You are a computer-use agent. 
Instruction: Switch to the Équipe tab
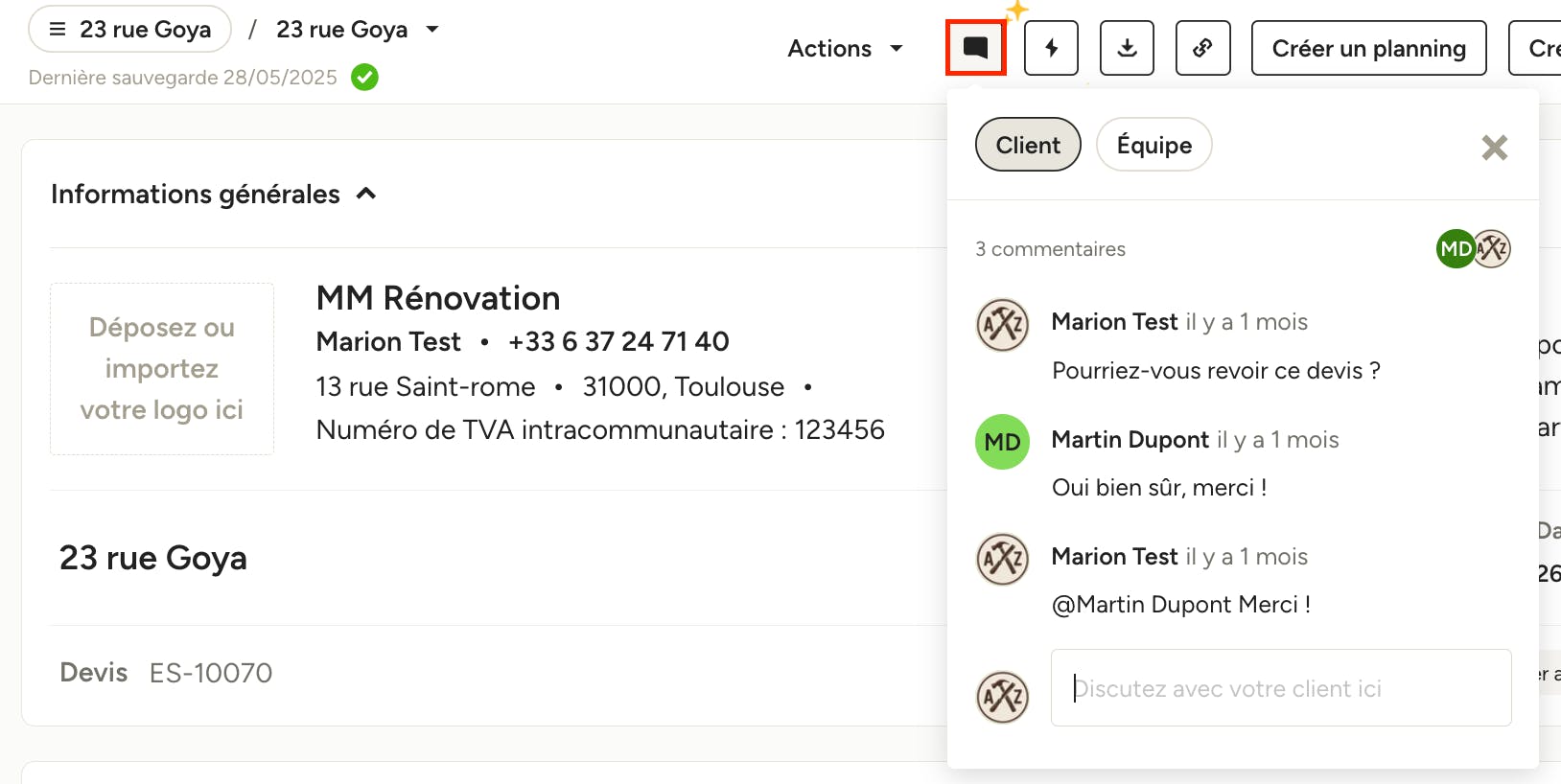coord(1153,145)
